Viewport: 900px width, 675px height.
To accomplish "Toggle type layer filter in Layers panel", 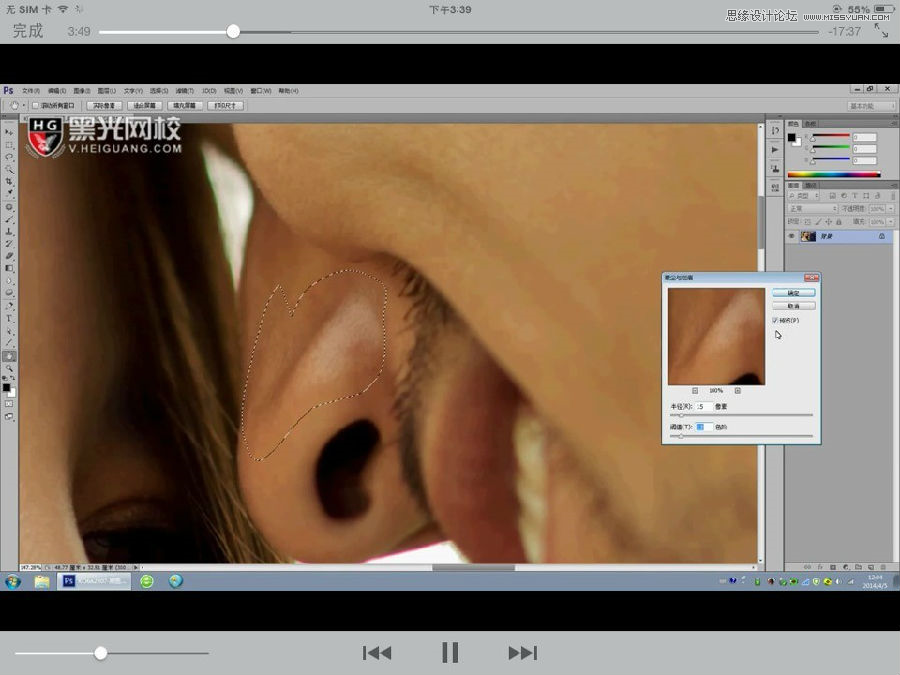I will (855, 196).
